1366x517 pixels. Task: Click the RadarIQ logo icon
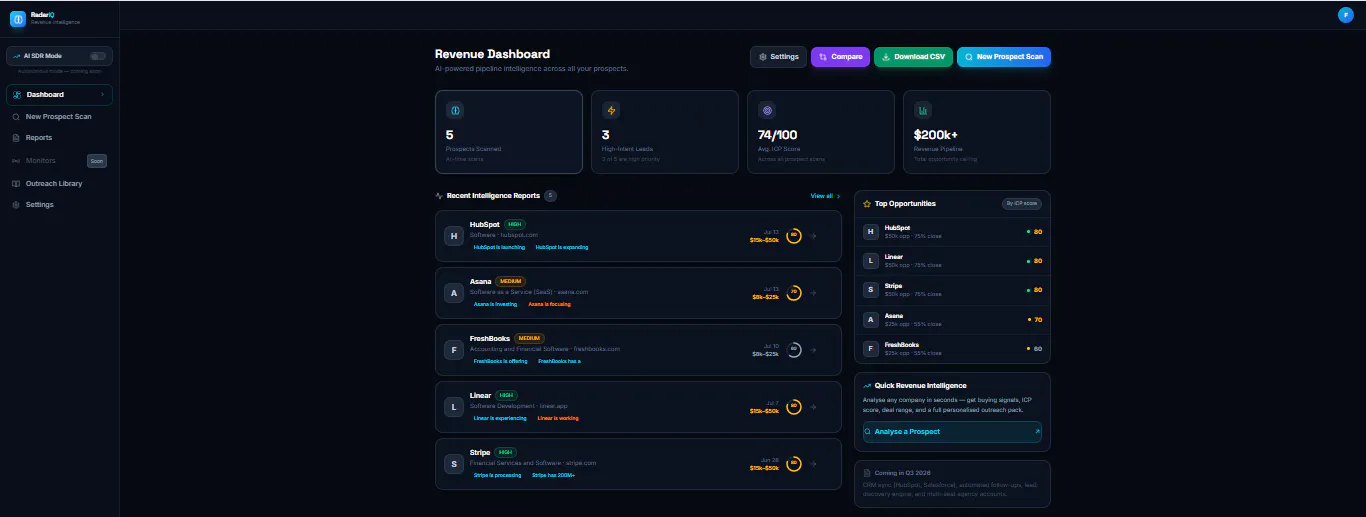[17, 18]
